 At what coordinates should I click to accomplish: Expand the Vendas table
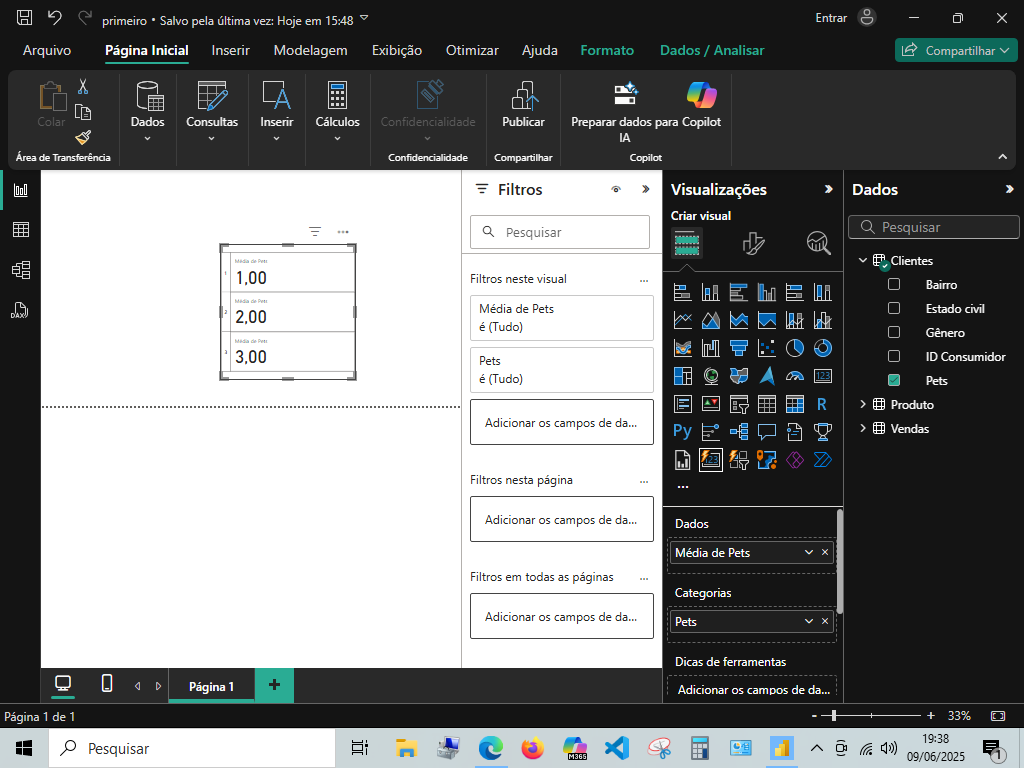863,428
